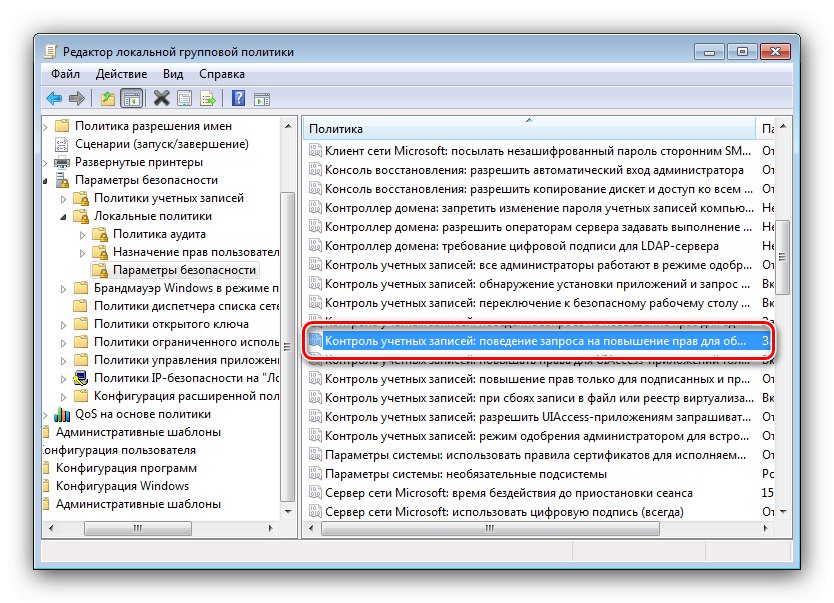Select Конфигурация пользователя tree item
Viewport: 834px width, 603px height.
click(119, 450)
